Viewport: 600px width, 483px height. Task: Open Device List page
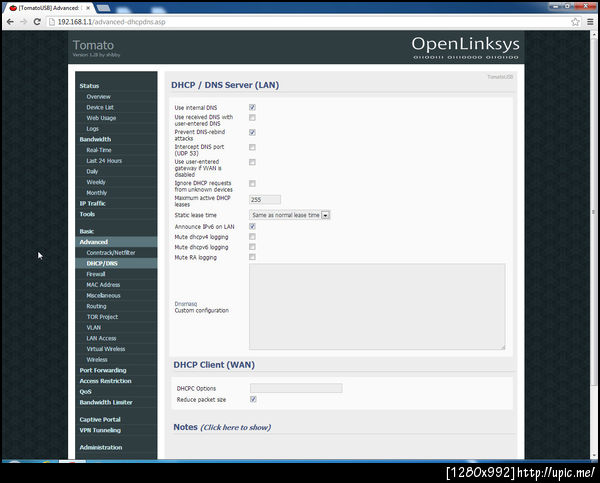point(100,108)
